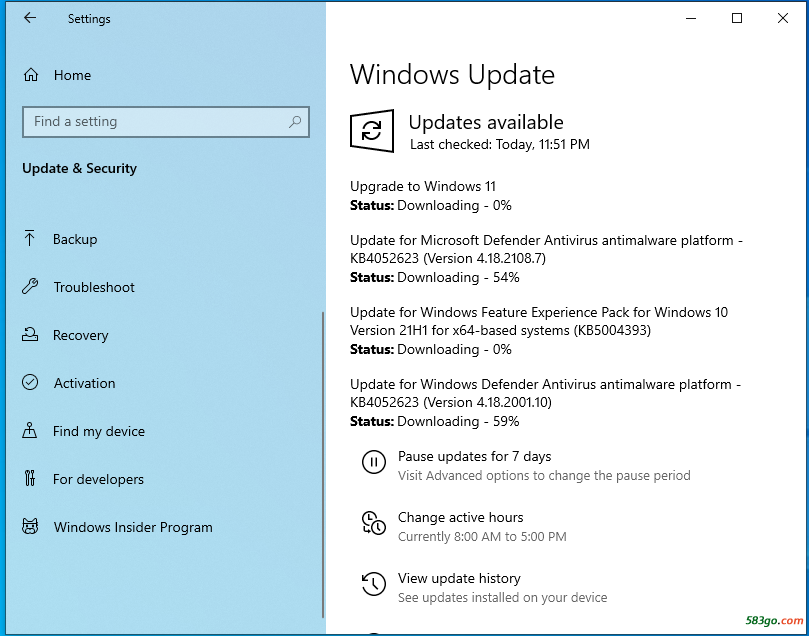Minimize the Settings window

point(691,18)
